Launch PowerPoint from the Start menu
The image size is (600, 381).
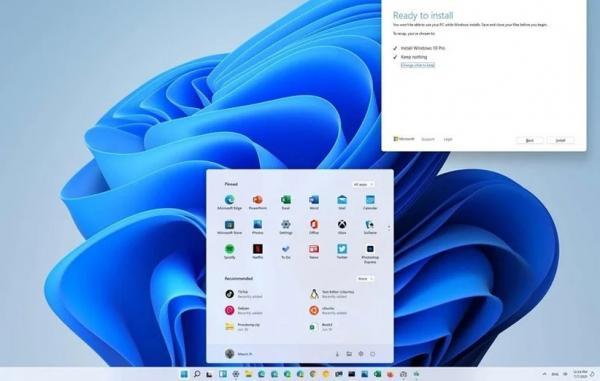point(258,202)
